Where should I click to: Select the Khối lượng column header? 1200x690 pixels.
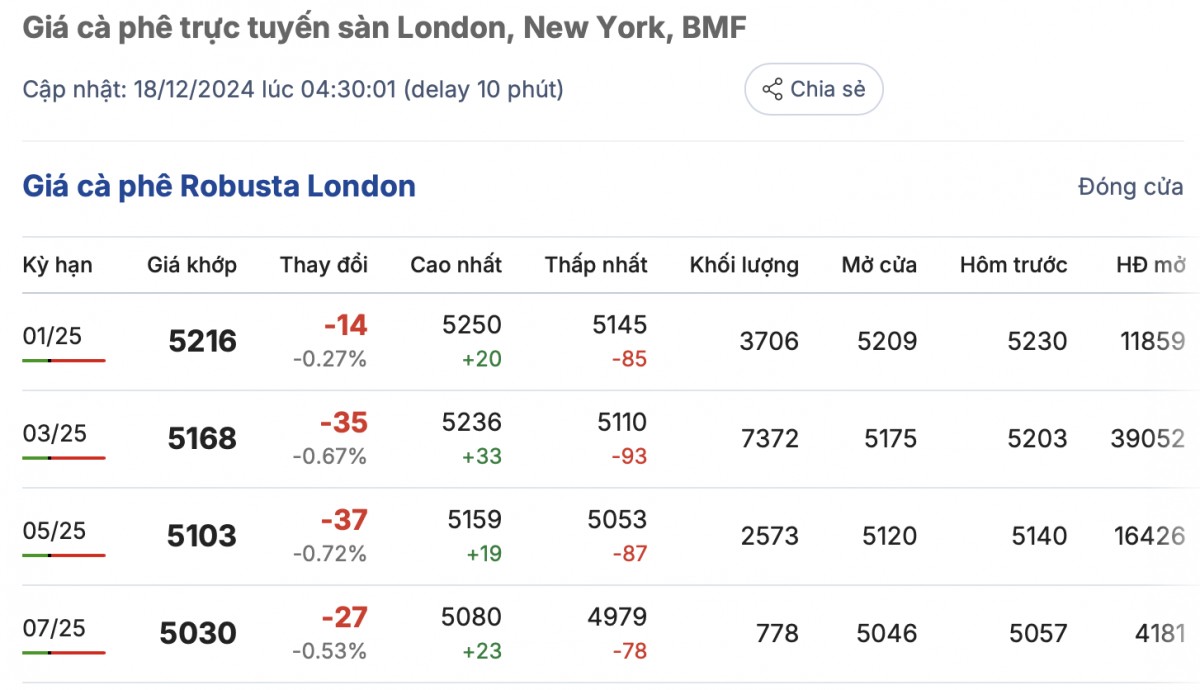coord(744,265)
